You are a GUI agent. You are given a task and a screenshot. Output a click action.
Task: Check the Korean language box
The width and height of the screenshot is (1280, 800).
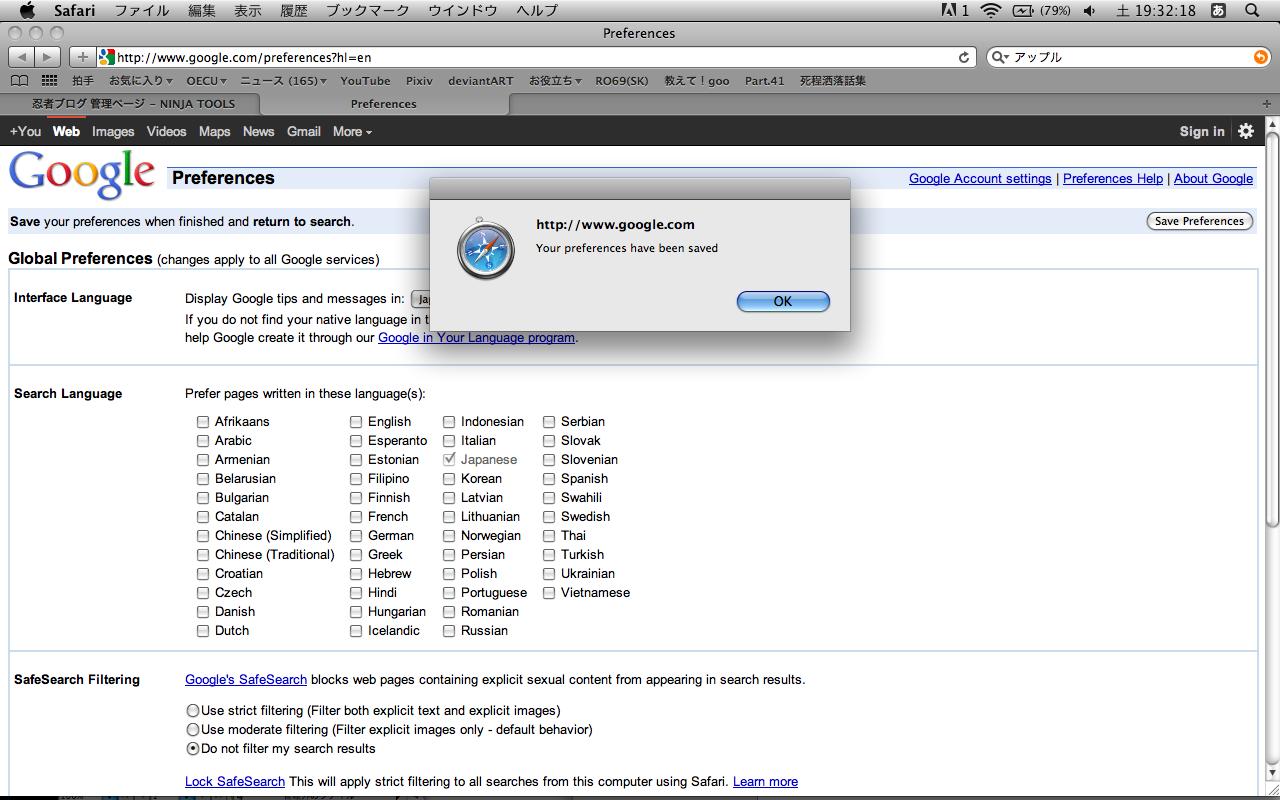pyautogui.click(x=449, y=479)
